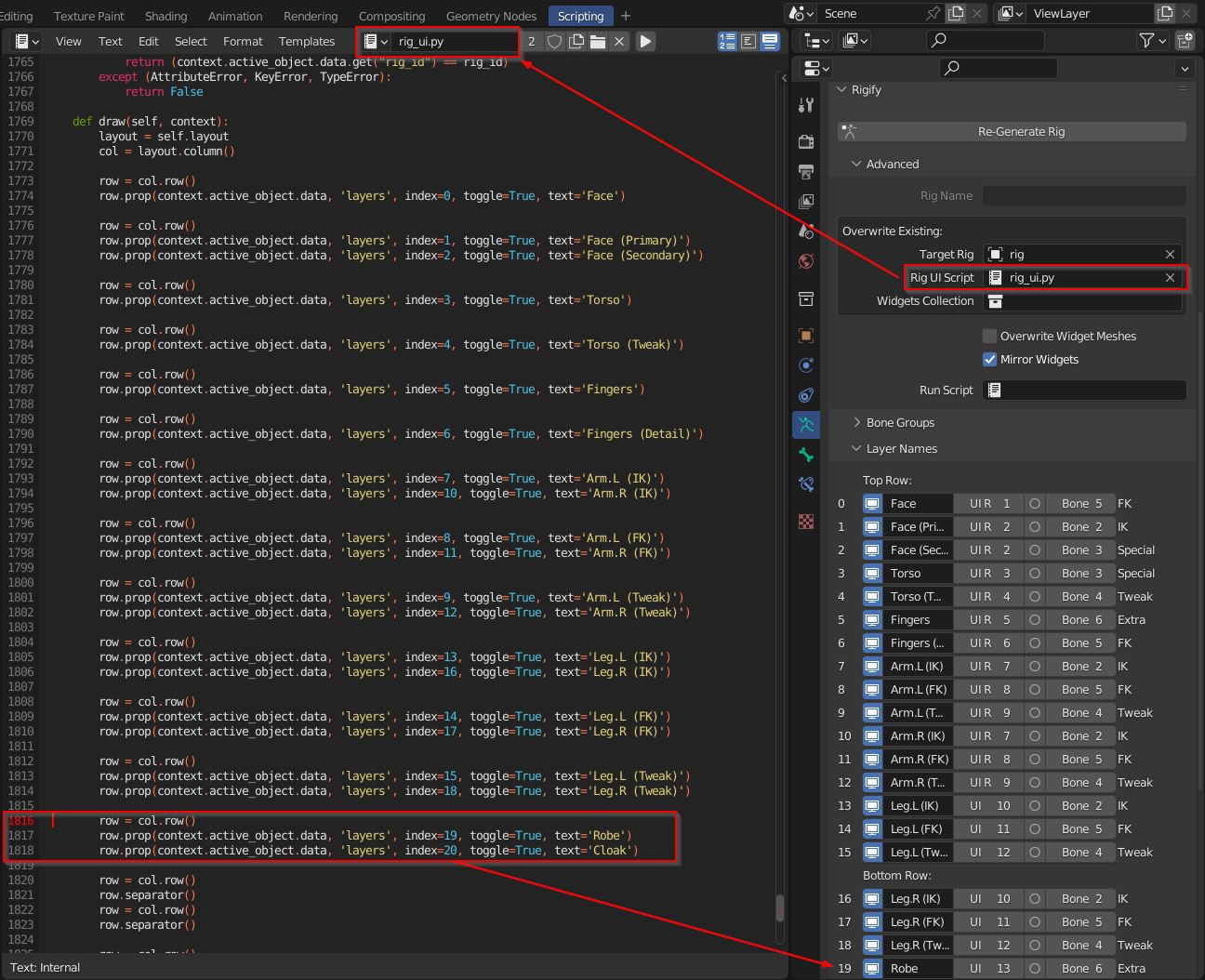Screen dimensions: 1205x980
Task: Open the Collection properties tab
Action: [x=806, y=298]
